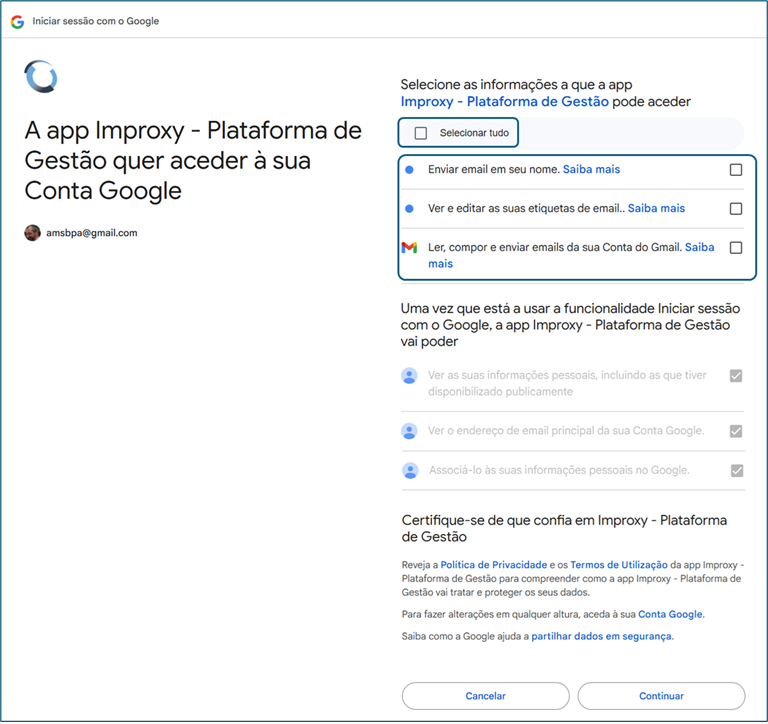This screenshot has height=724, width=768.
Task: Open 'Saiba mais' link for Gmail read and send permission
Action: coord(699,247)
